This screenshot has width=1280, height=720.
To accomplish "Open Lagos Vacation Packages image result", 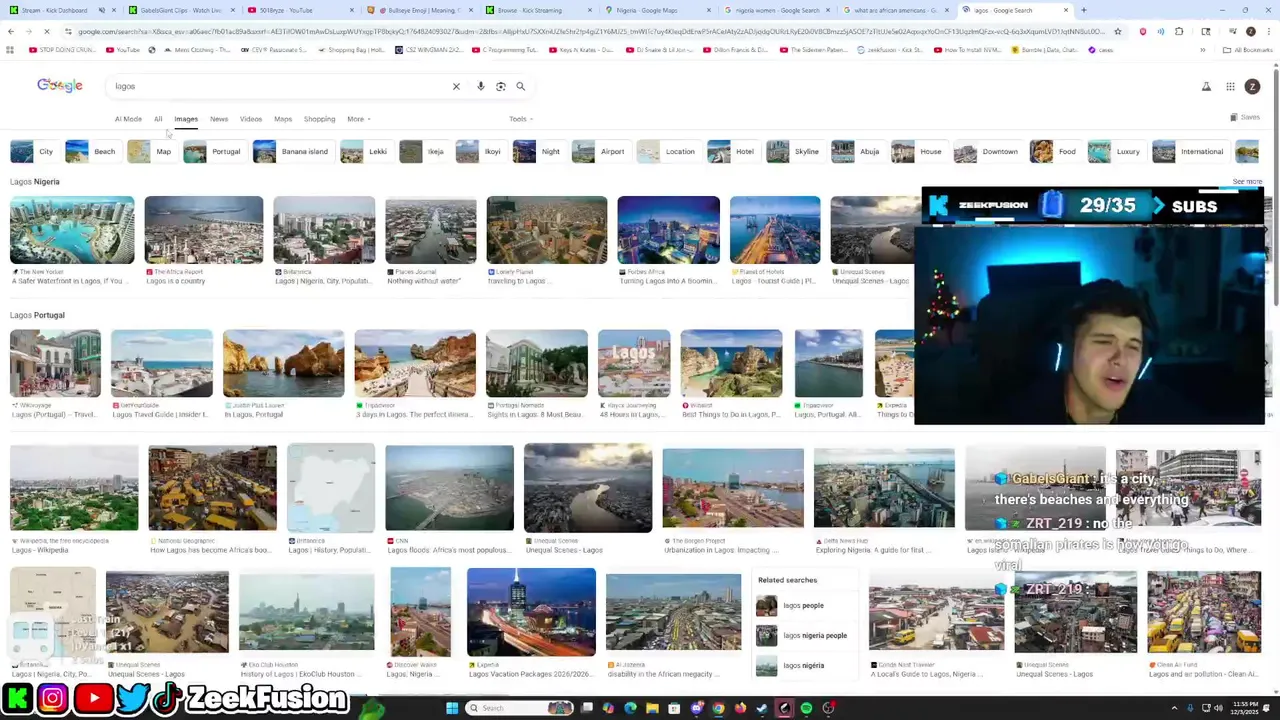I will [x=531, y=612].
